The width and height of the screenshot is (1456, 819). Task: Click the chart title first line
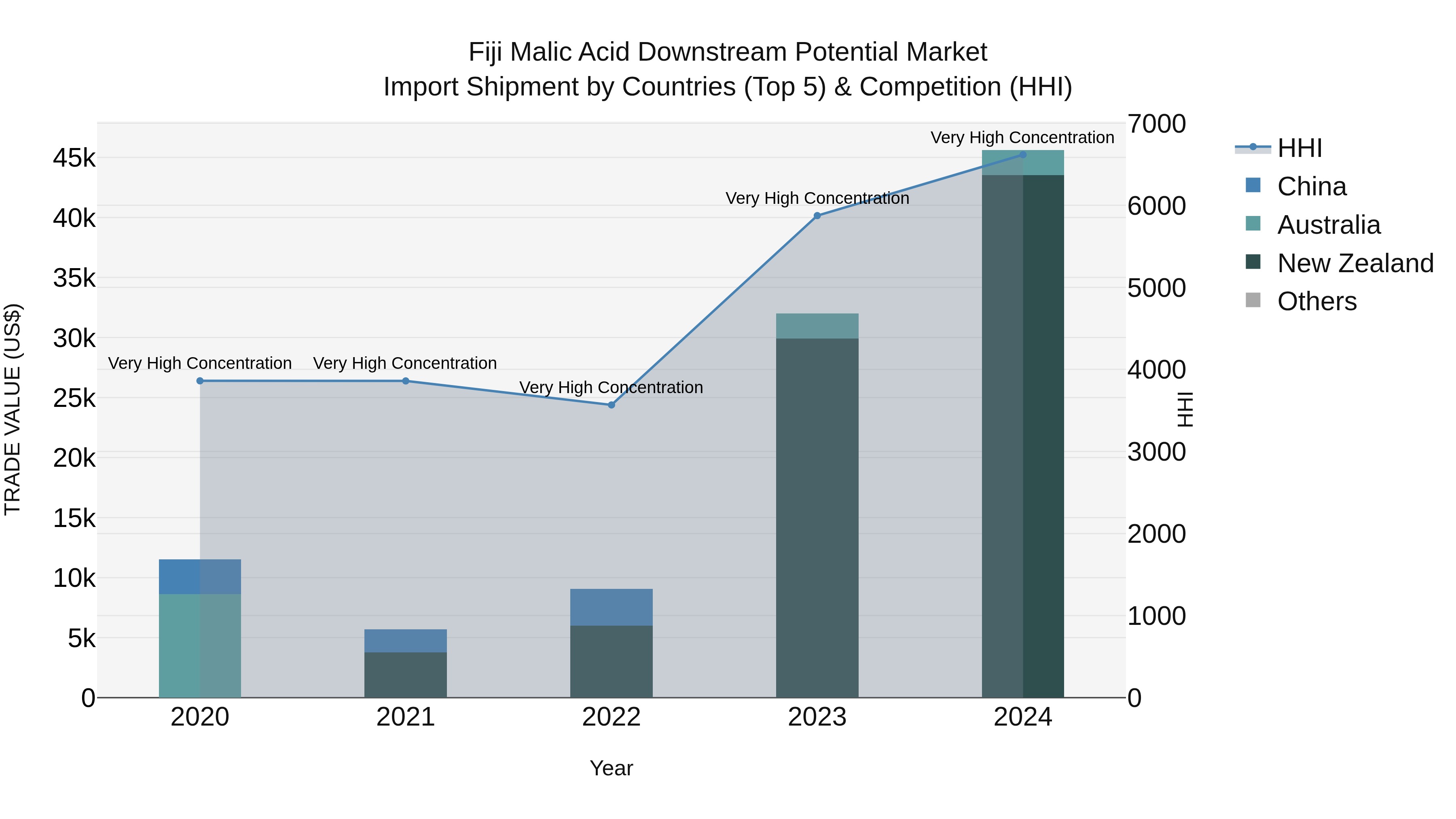pos(728,52)
